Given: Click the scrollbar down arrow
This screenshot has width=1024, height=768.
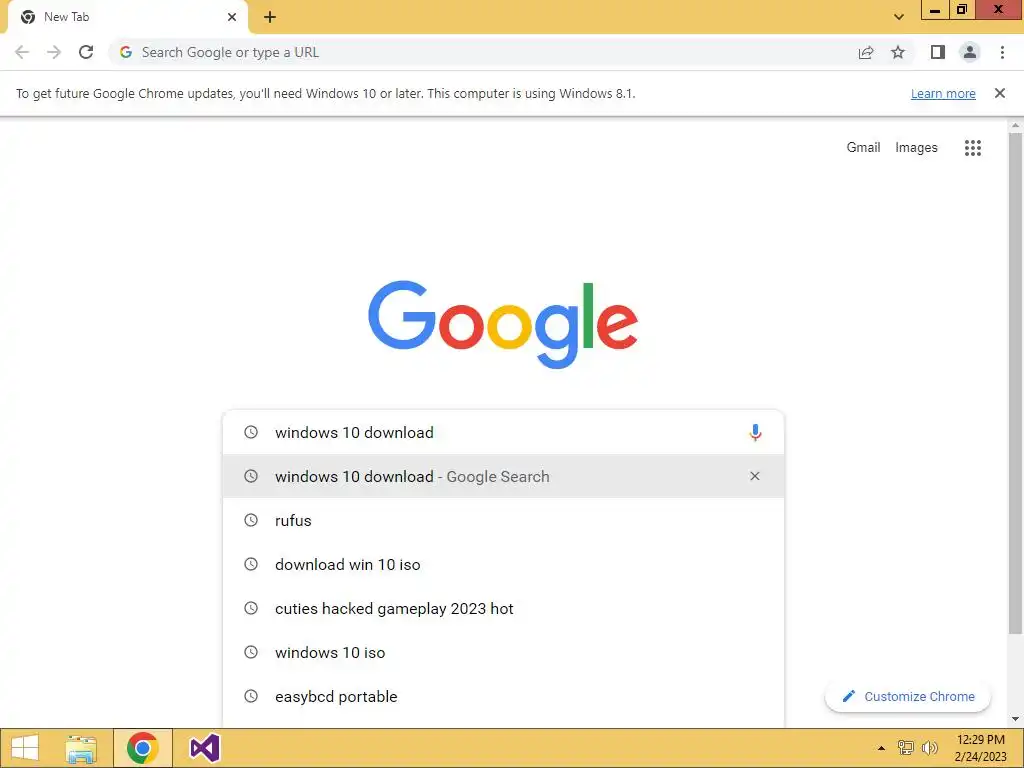Looking at the screenshot, I should [x=1016, y=719].
